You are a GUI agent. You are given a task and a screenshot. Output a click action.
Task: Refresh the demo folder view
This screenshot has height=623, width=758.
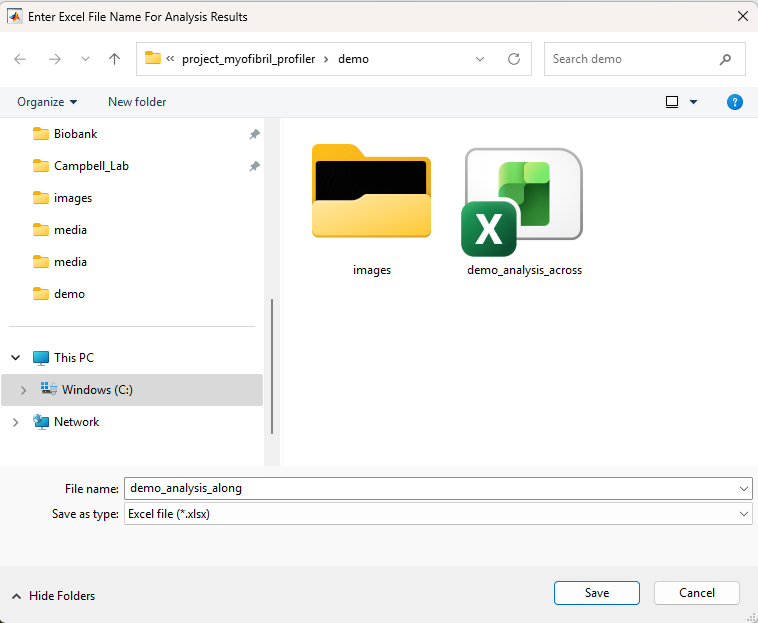point(514,59)
